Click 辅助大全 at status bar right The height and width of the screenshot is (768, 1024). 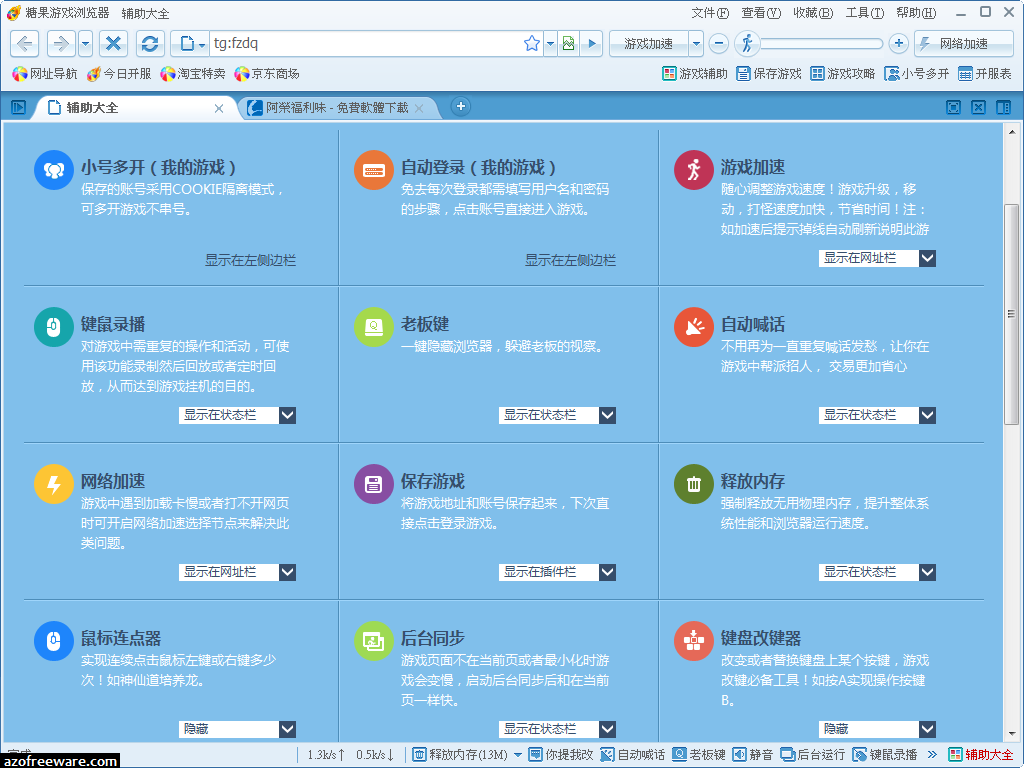980,755
